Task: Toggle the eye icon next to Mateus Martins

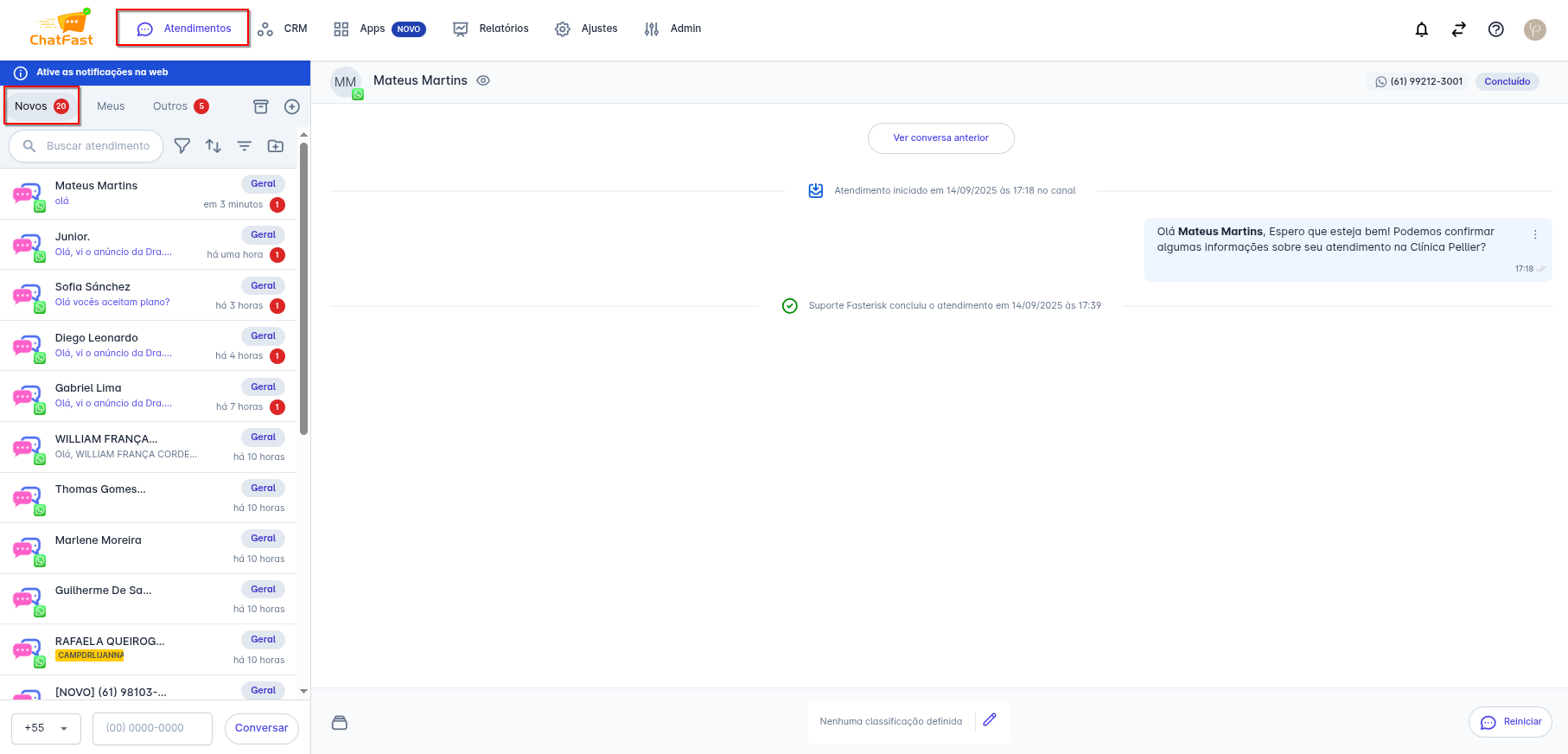Action: pyautogui.click(x=483, y=80)
